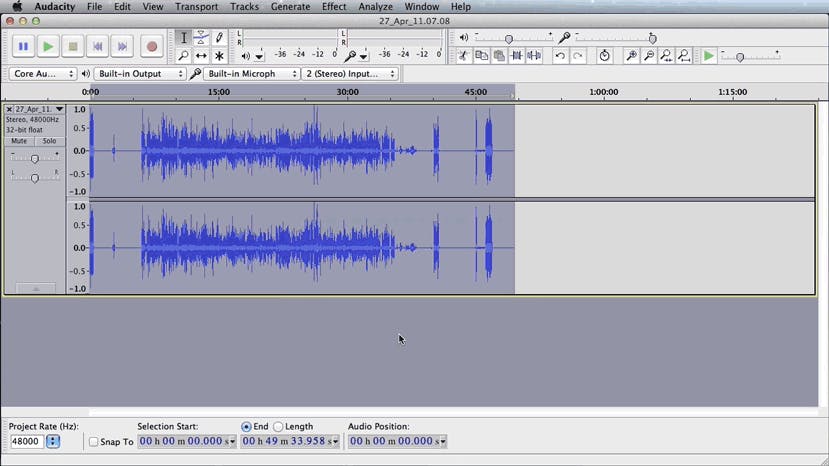Open the 2 (Stereo) Input channels dropdown
The image size is (829, 466).
pos(350,74)
